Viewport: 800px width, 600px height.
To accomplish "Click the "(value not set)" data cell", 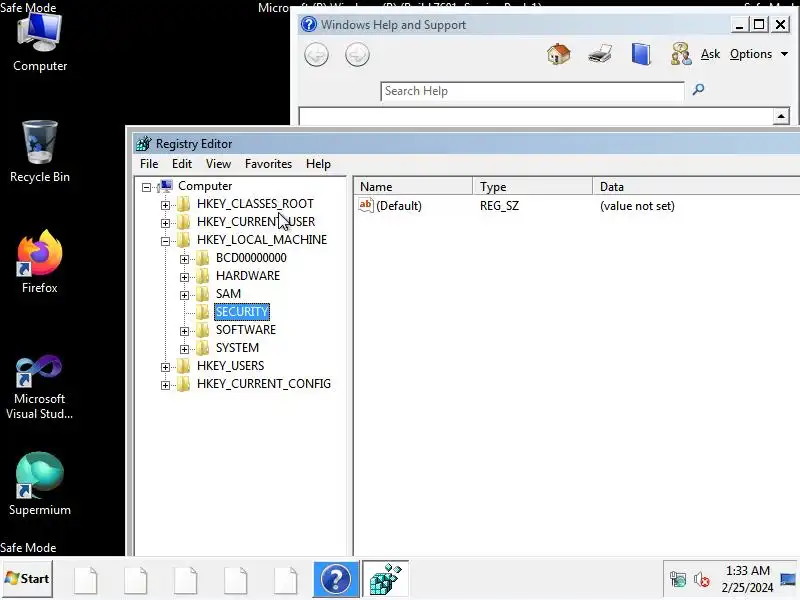I will 637,206.
